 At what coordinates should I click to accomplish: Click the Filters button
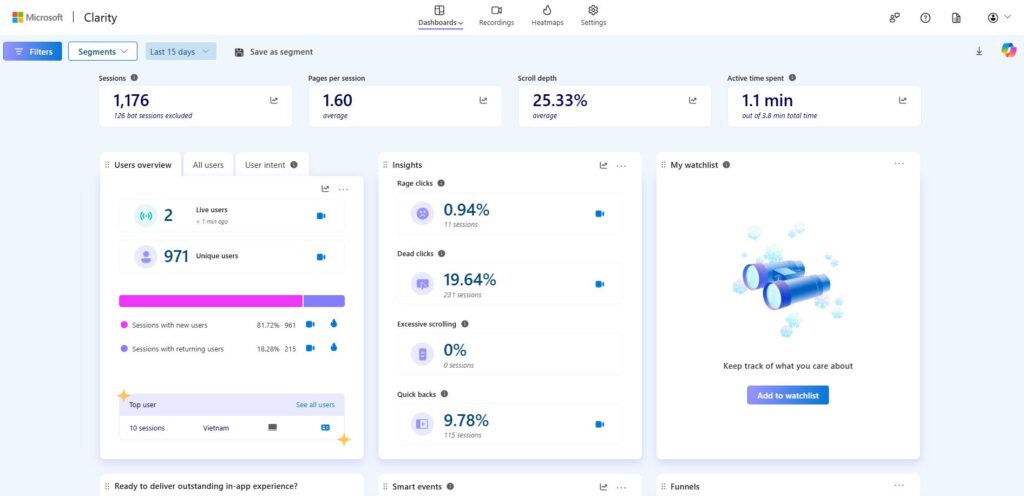[x=33, y=52]
